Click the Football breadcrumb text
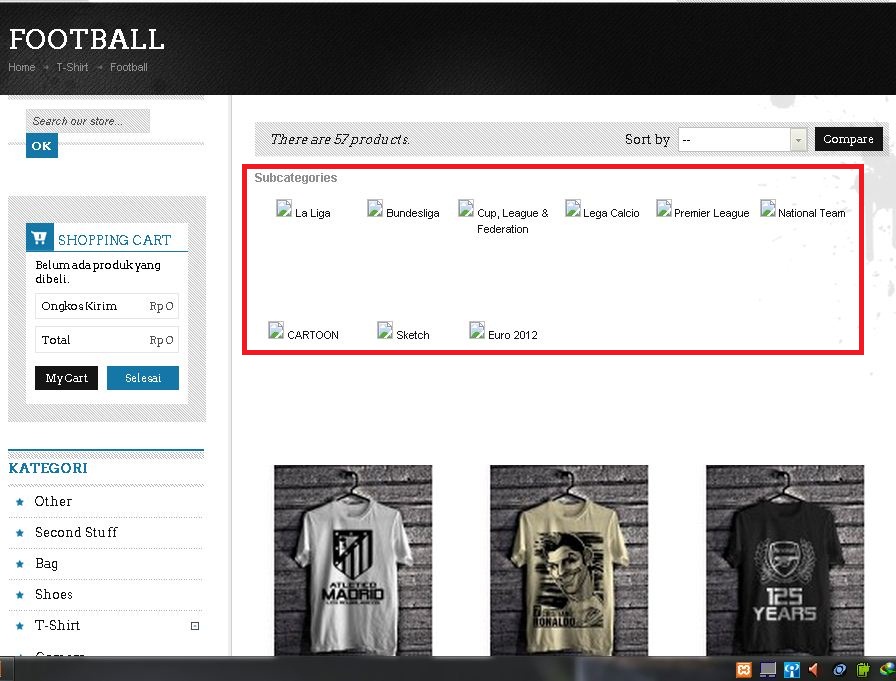The image size is (896, 681). pyautogui.click(x=129, y=67)
